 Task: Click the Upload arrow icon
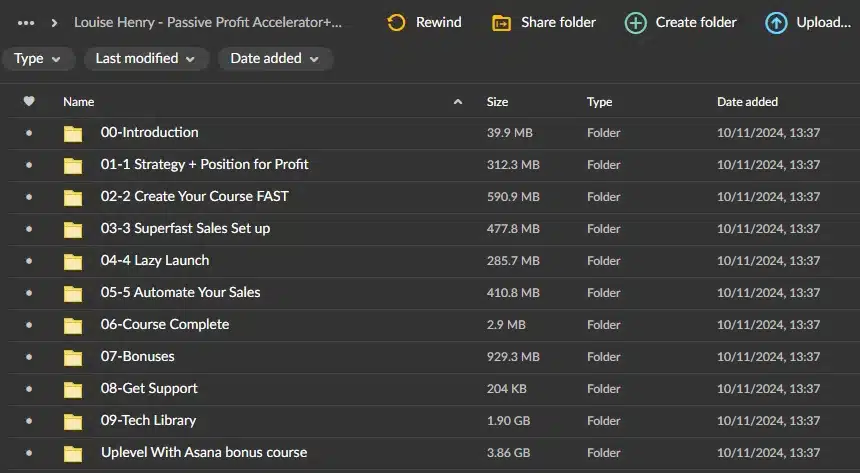click(x=776, y=23)
